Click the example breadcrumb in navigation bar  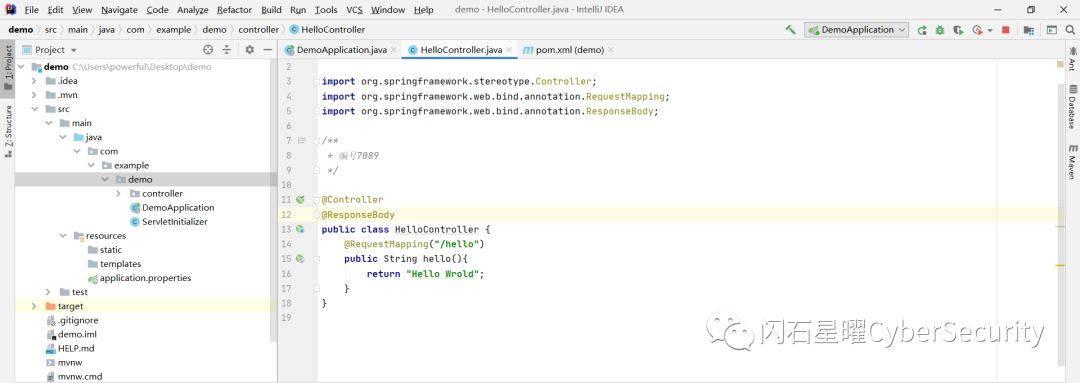(174, 30)
